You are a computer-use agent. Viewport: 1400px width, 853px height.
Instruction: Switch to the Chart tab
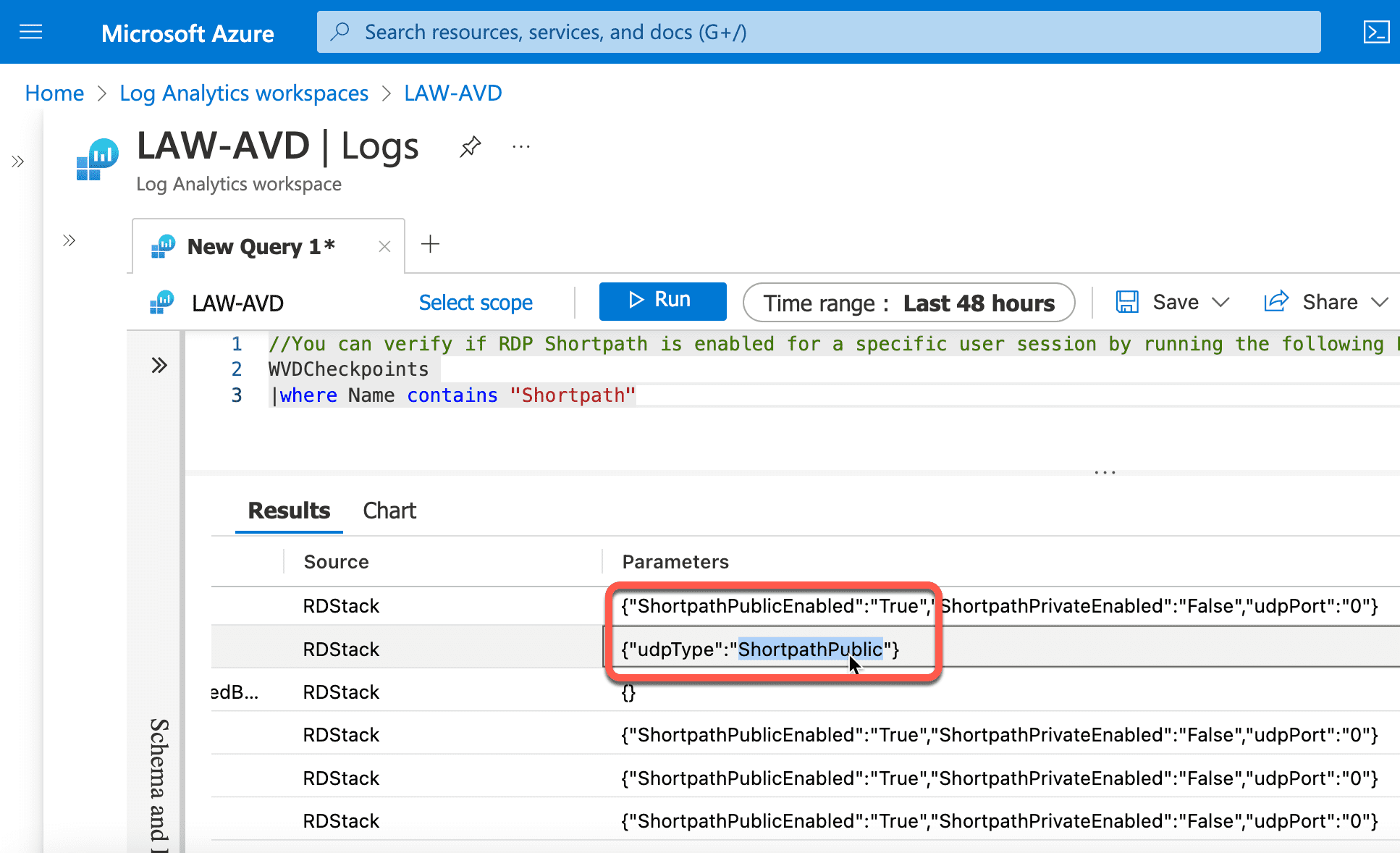tap(389, 510)
